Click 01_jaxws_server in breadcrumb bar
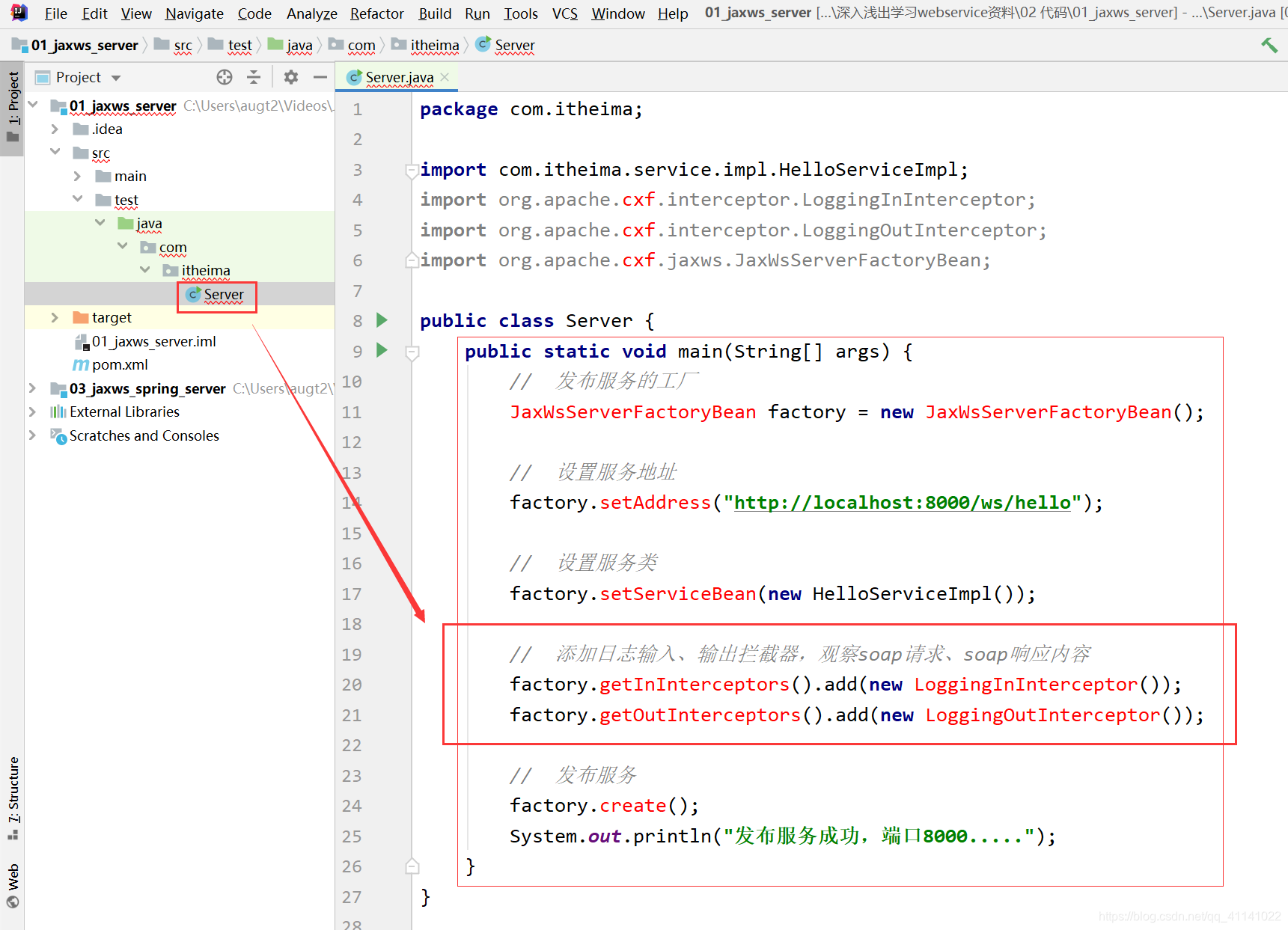 click(x=85, y=46)
